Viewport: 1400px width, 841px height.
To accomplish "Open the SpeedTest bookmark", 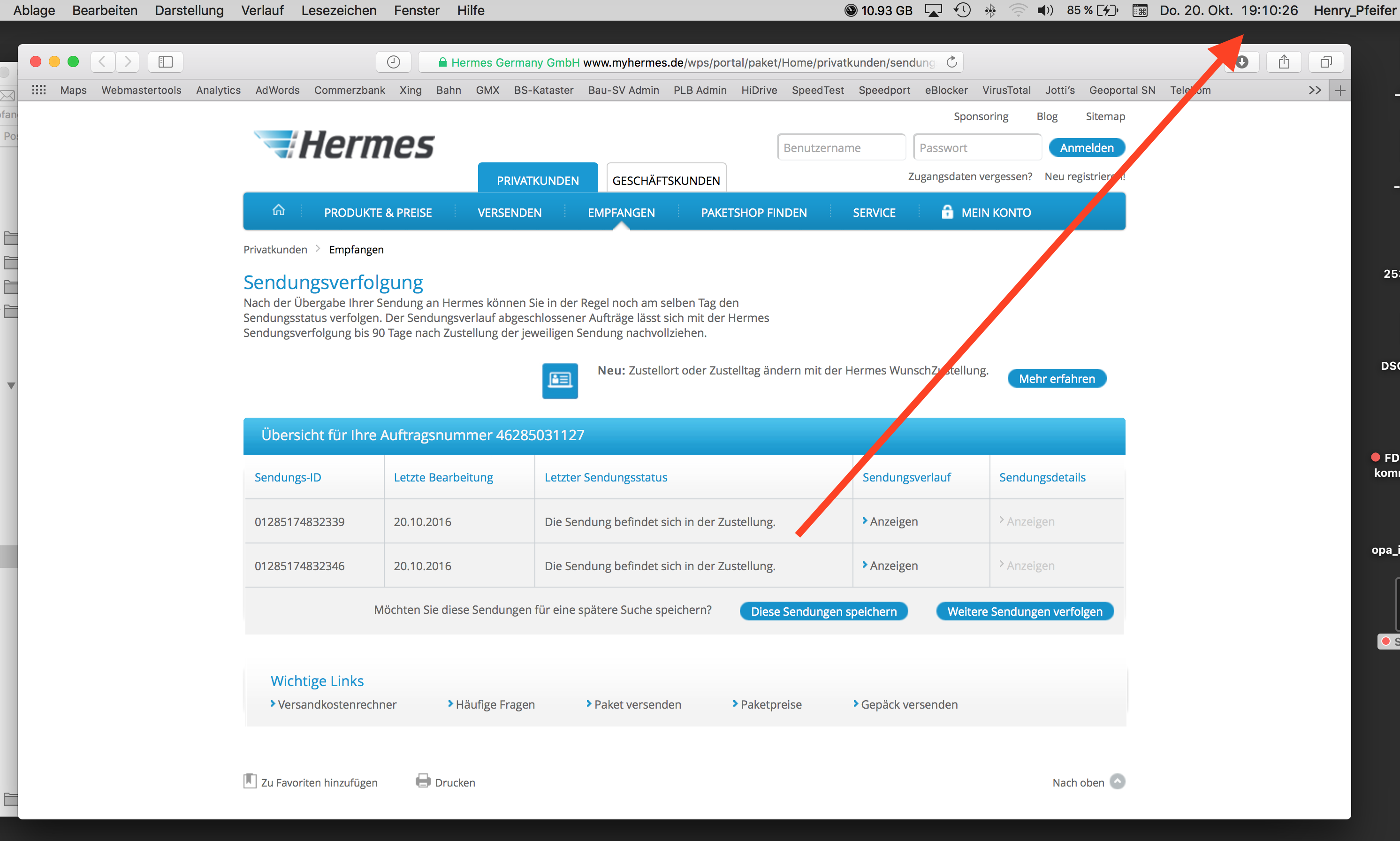I will point(818,90).
